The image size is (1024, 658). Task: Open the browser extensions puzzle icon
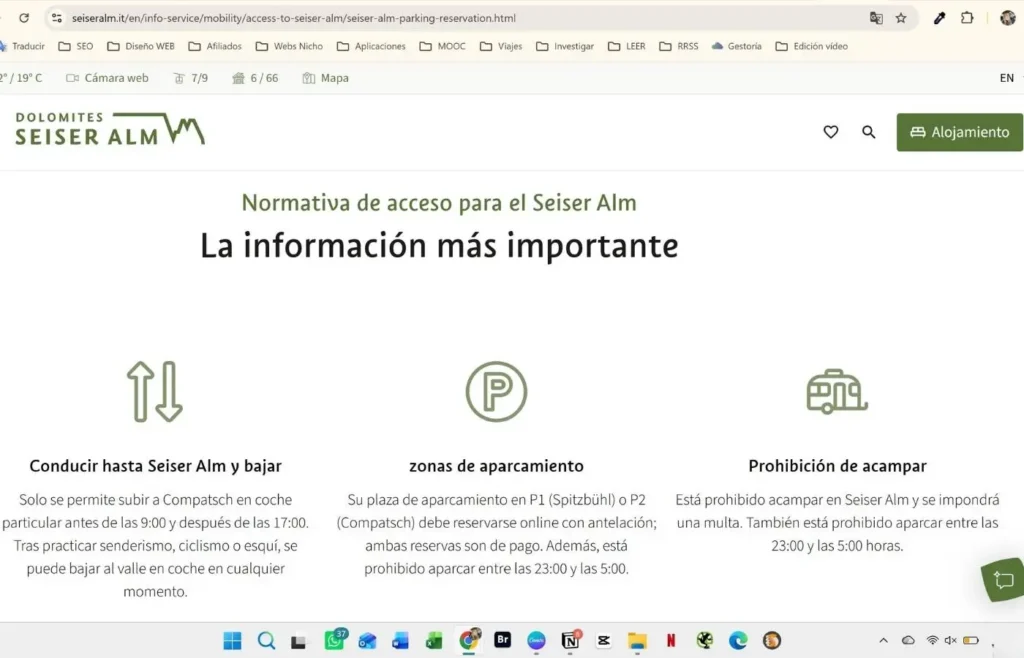click(x=967, y=18)
